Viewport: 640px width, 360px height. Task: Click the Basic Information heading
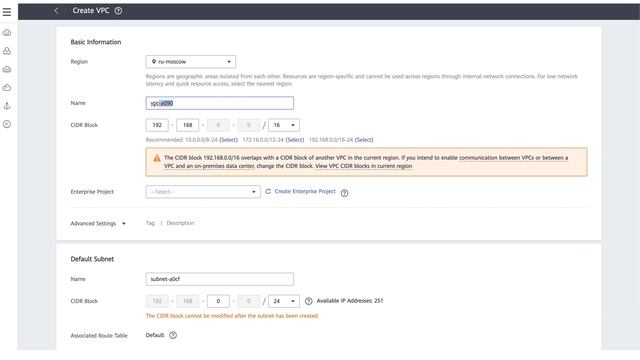coord(96,42)
